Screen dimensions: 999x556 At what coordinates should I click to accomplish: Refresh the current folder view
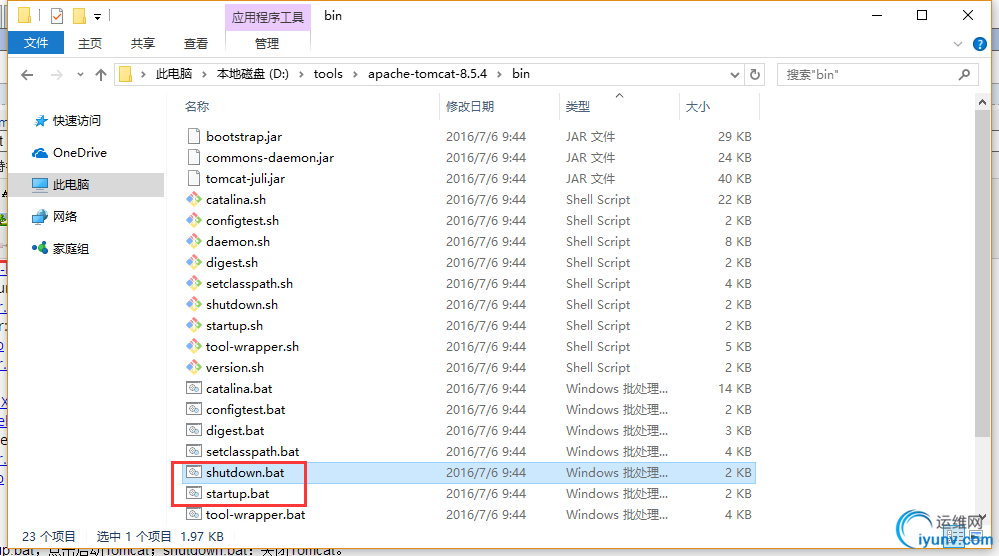pos(755,75)
